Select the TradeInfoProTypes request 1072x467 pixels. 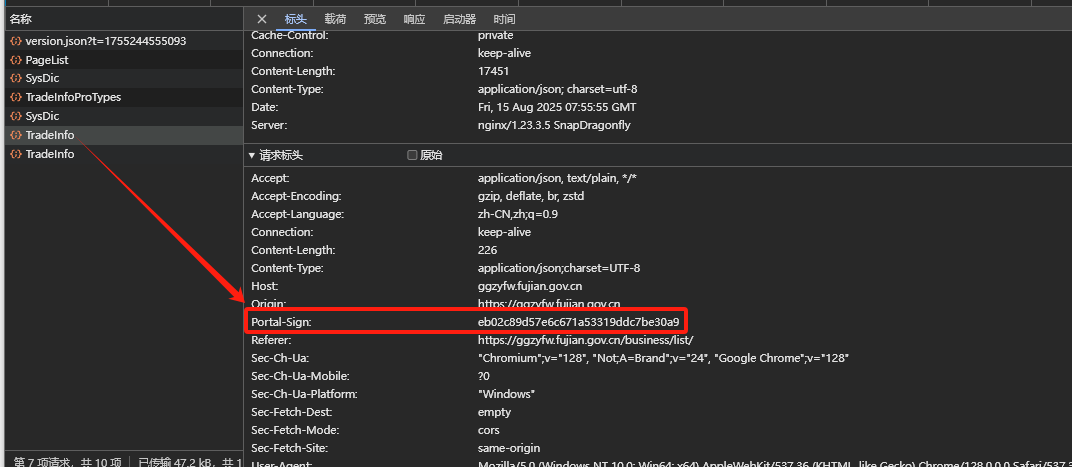[124, 97]
